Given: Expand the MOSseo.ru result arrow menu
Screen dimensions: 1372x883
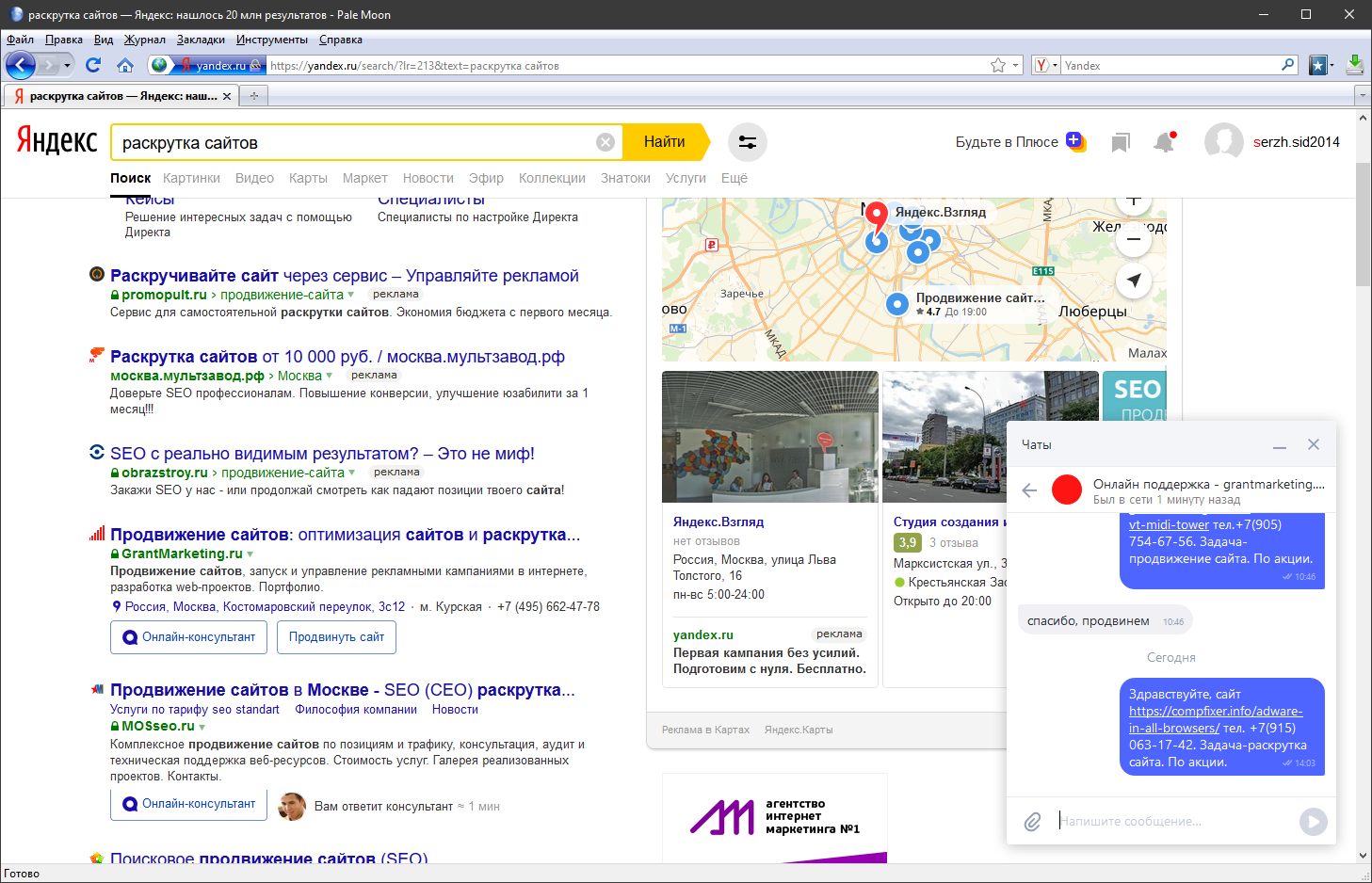Looking at the screenshot, I should pos(202,727).
